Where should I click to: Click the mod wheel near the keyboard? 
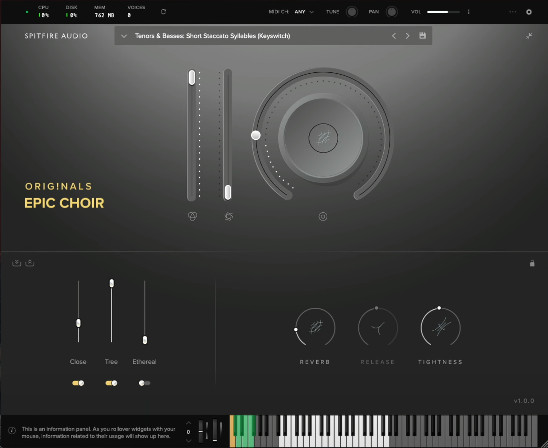pyautogui.click(x=215, y=431)
